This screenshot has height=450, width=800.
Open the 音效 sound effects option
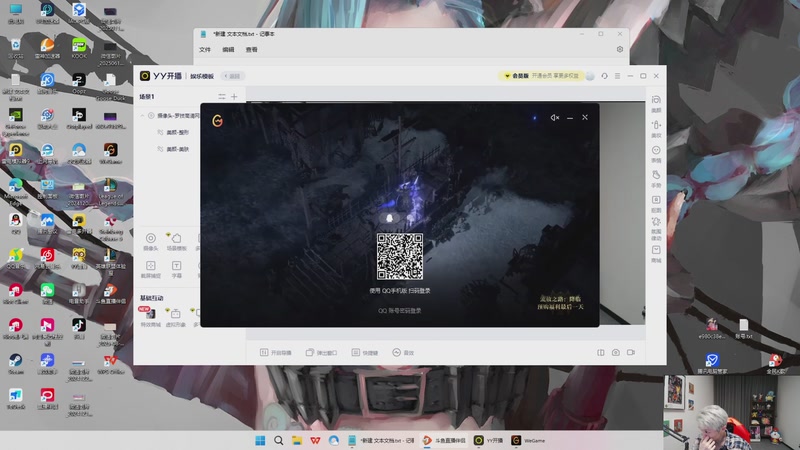(403, 353)
